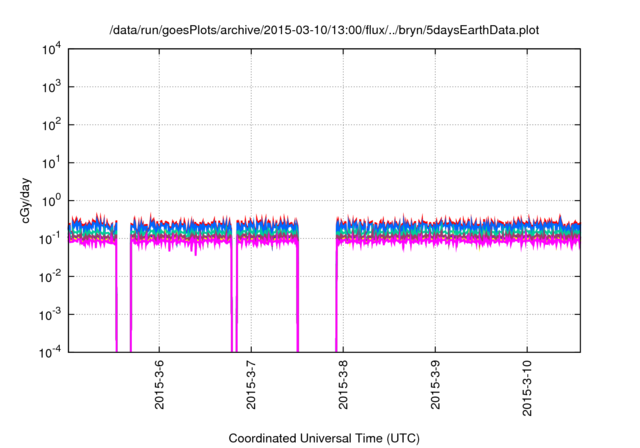Click the 10^-3 y-axis tick label
This screenshot has width=640, height=448.
tap(50, 315)
